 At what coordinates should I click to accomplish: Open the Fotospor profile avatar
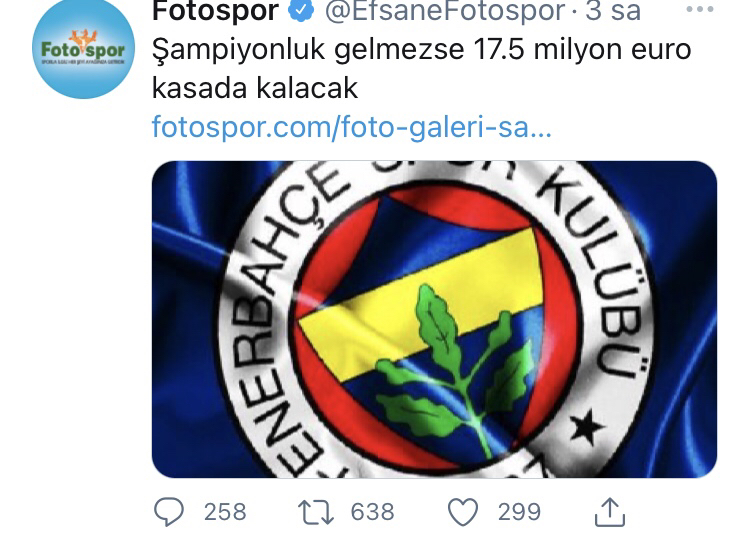83,48
